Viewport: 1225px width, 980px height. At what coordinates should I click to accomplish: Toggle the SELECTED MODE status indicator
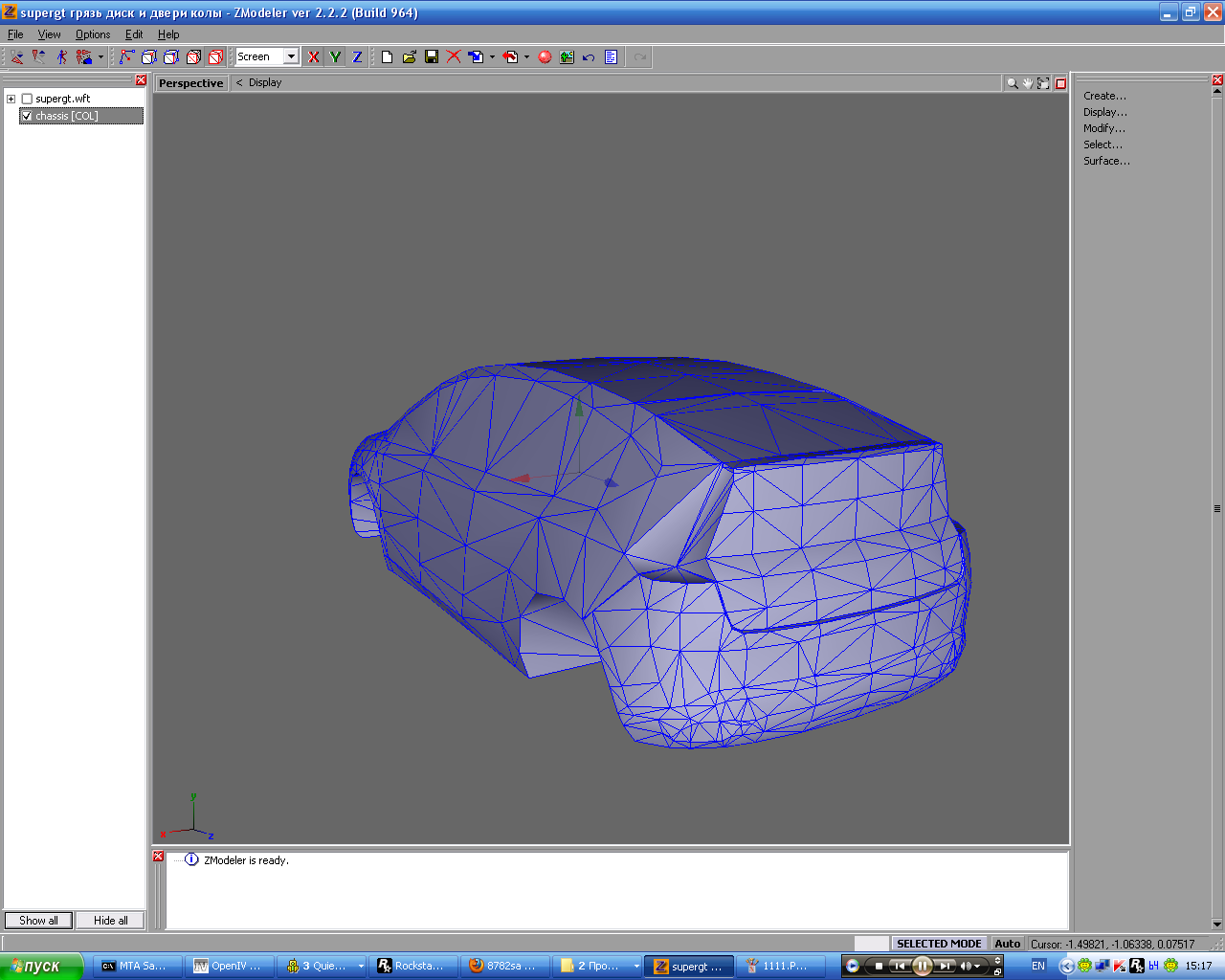[x=938, y=944]
